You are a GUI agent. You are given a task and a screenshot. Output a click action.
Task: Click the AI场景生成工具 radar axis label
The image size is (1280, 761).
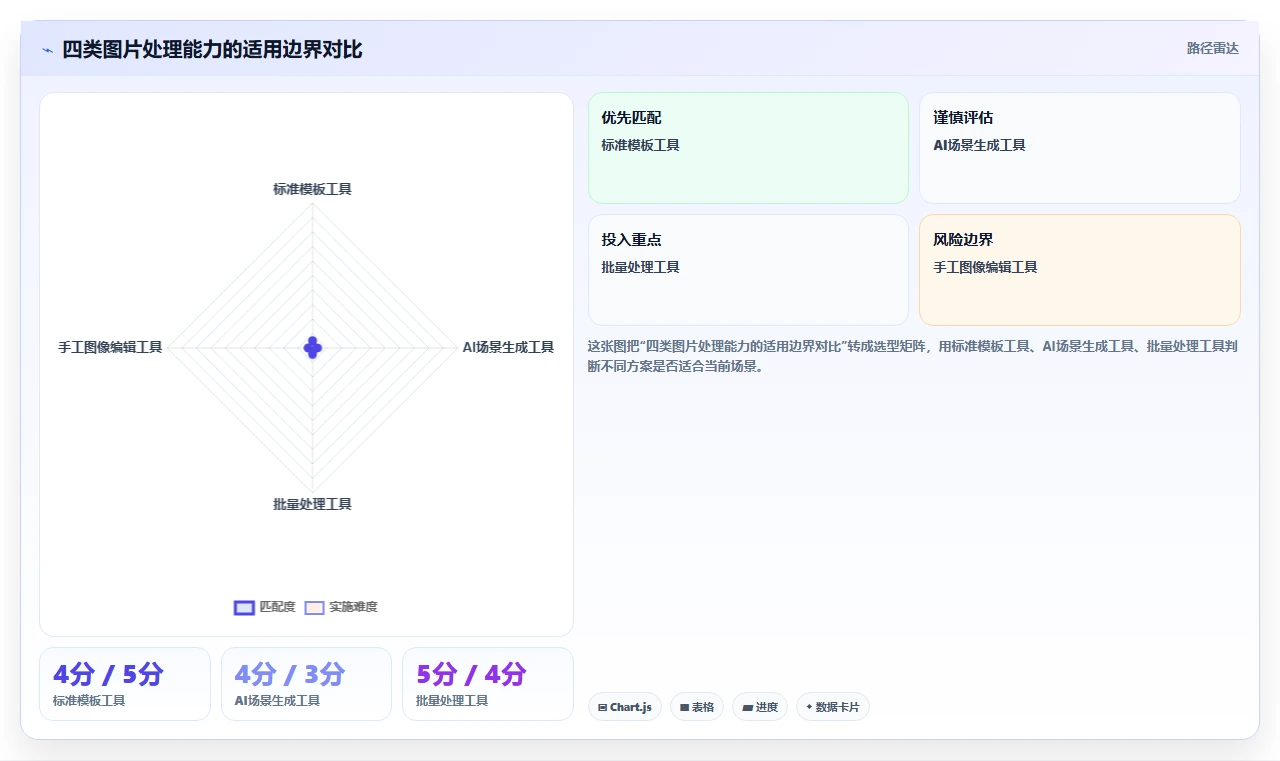point(508,348)
